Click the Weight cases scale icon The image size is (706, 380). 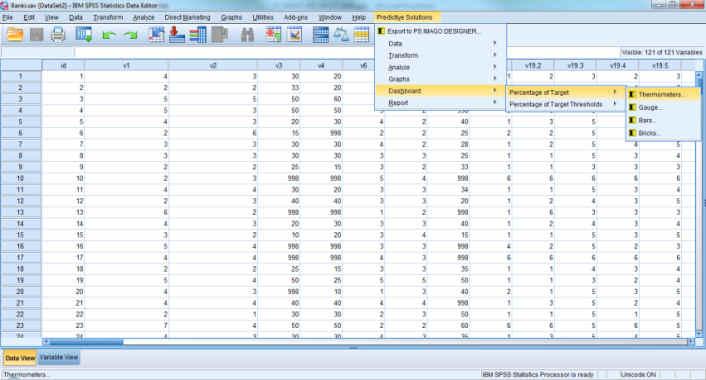(341, 35)
